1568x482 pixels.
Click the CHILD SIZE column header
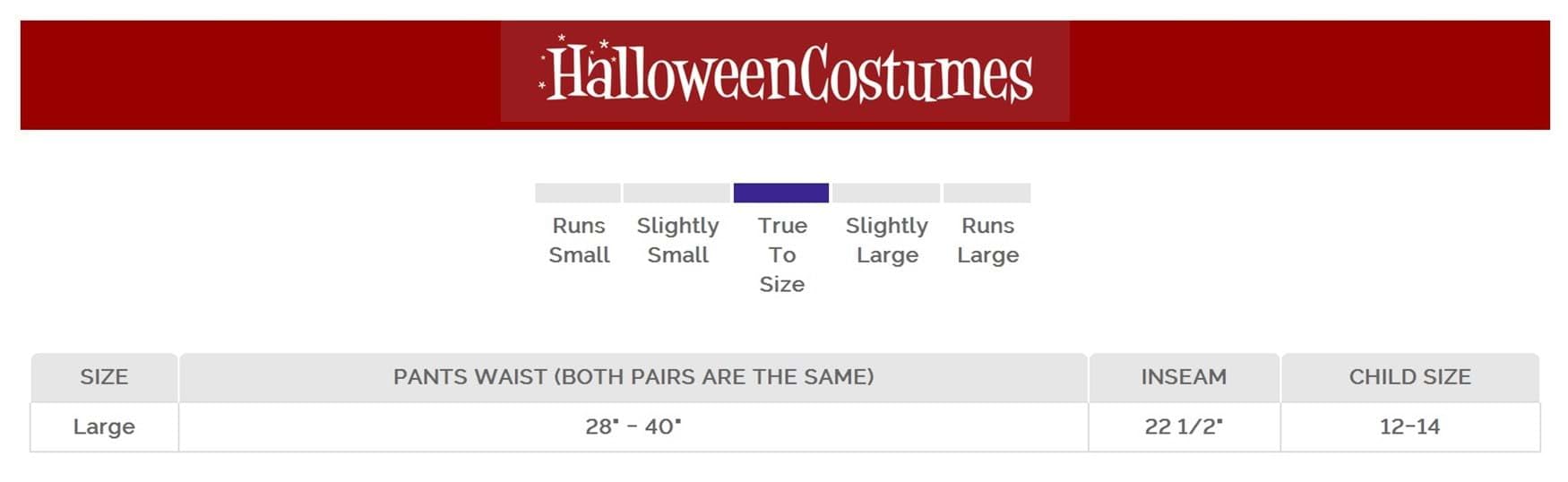[1409, 377]
